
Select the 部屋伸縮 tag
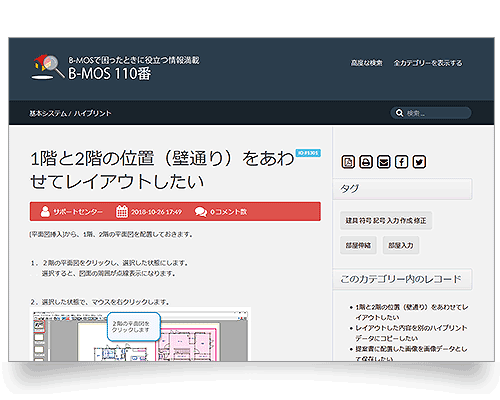(x=358, y=245)
